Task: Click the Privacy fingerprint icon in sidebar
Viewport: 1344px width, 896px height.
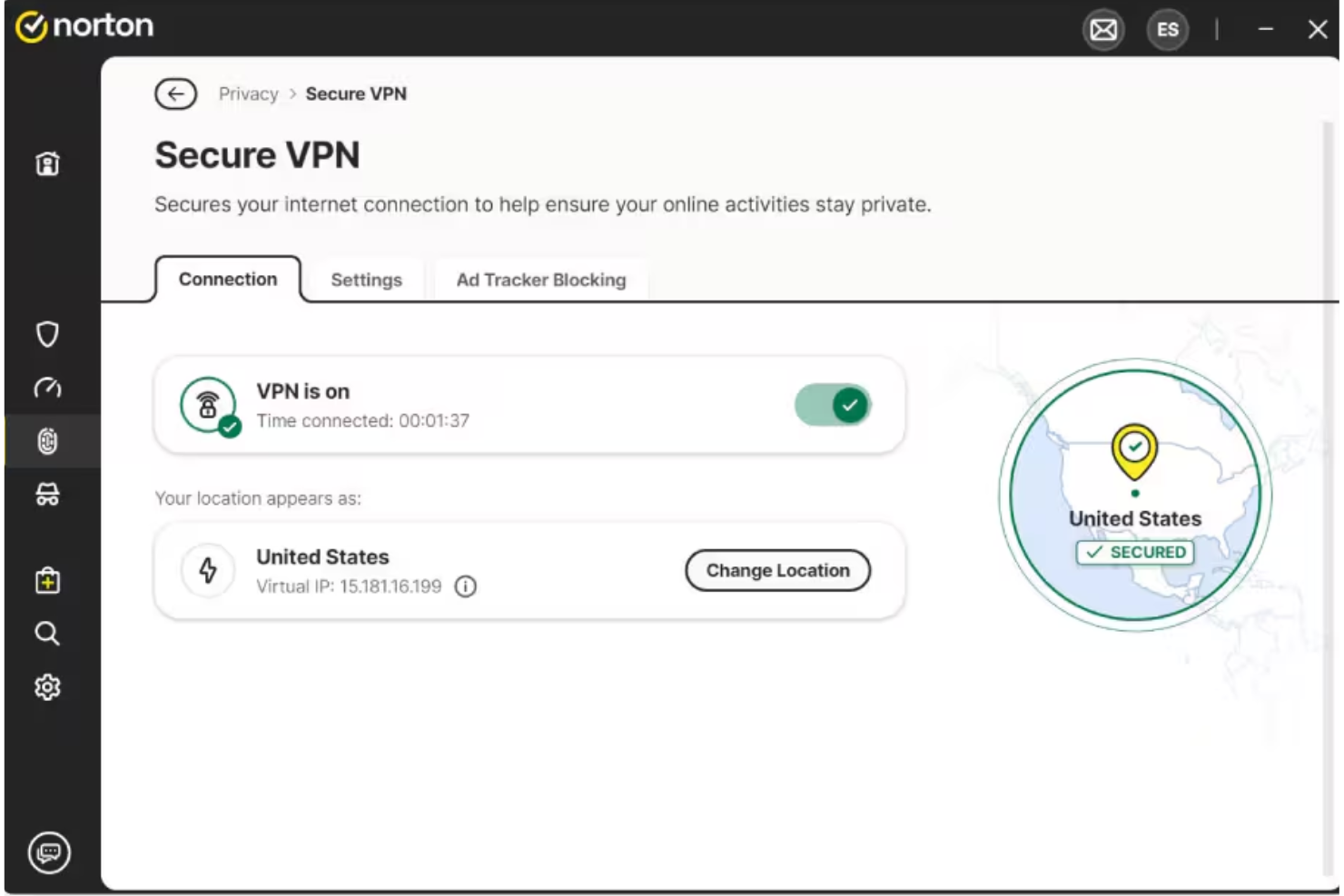Action: click(46, 441)
